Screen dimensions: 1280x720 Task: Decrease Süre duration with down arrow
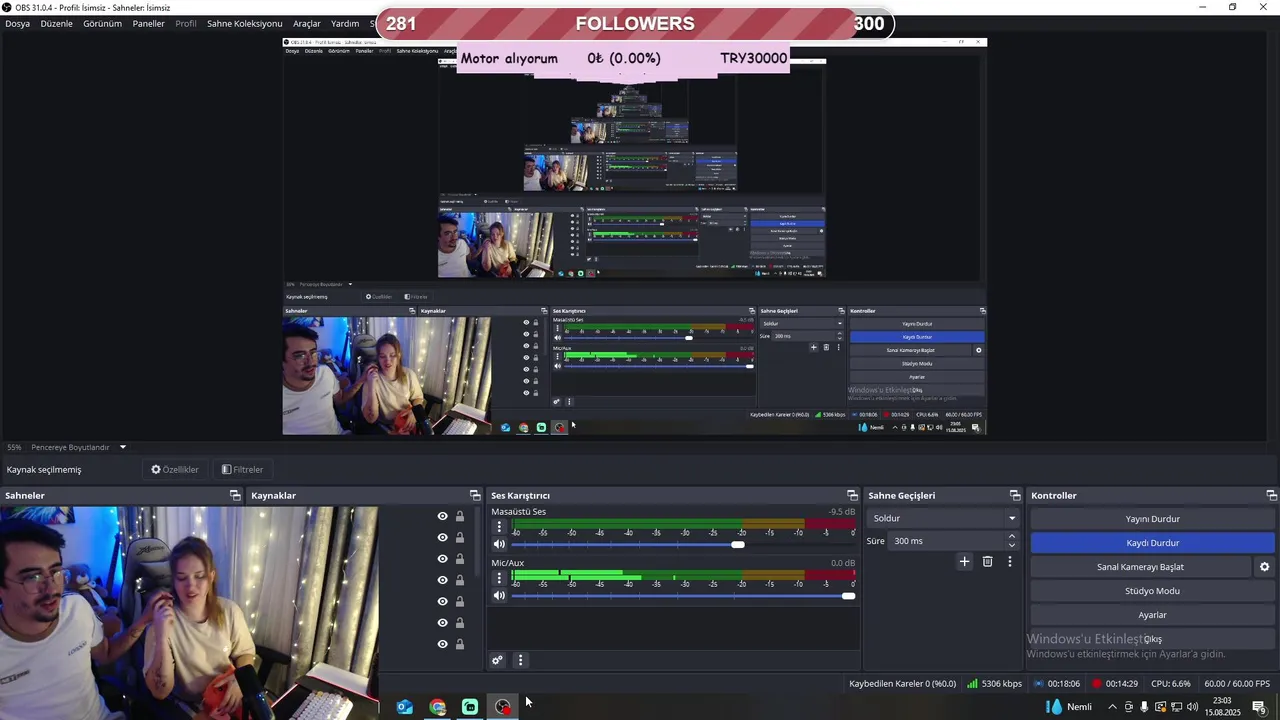pos(1012,545)
